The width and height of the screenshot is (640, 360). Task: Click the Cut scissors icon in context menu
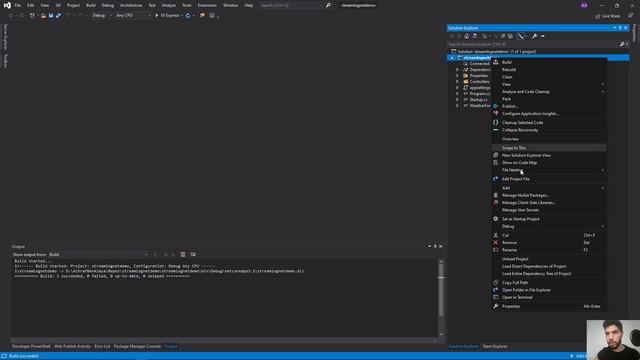click(x=496, y=235)
